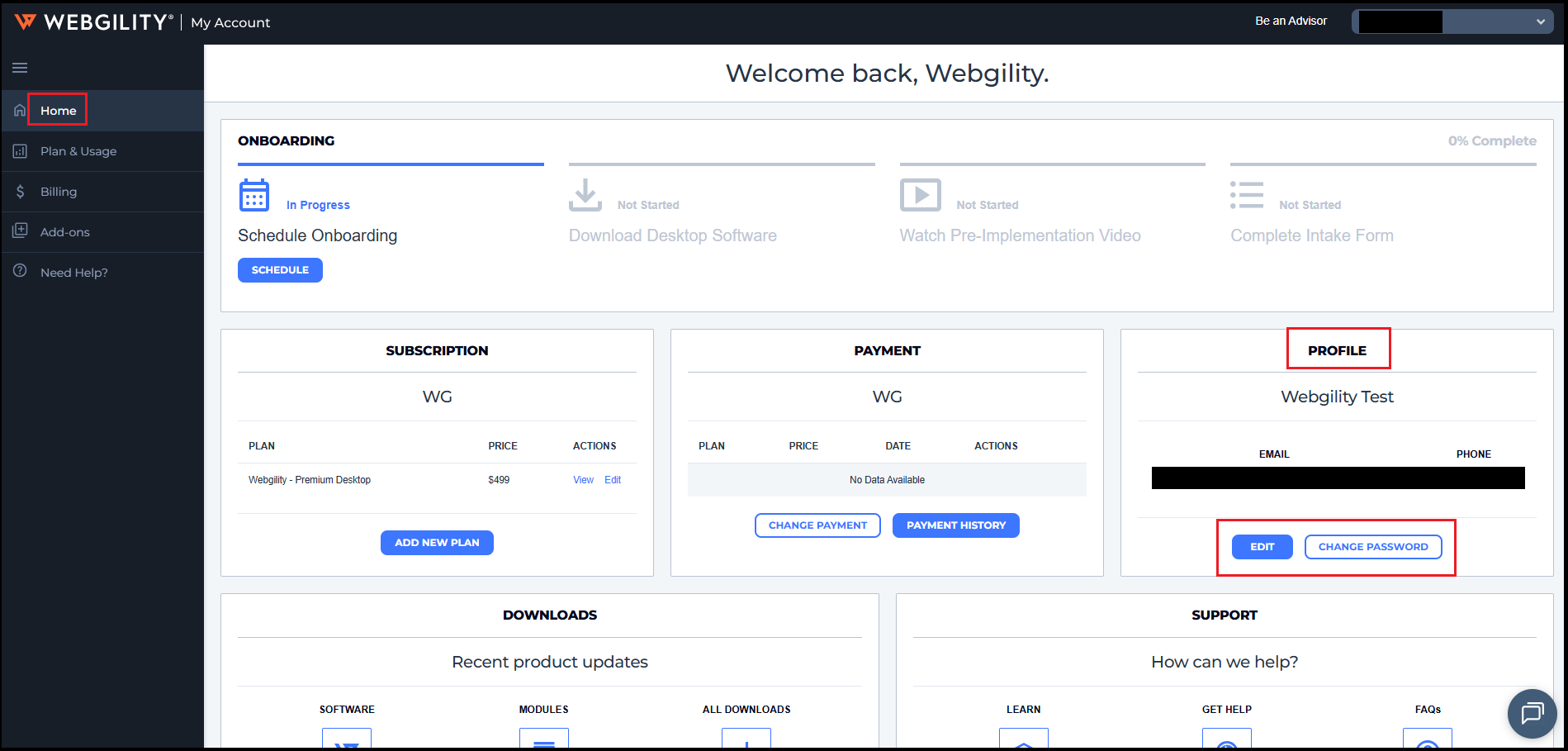This screenshot has height=751, width=1568.
Task: Select the Schedule Onboarding step title
Action: coord(318,235)
